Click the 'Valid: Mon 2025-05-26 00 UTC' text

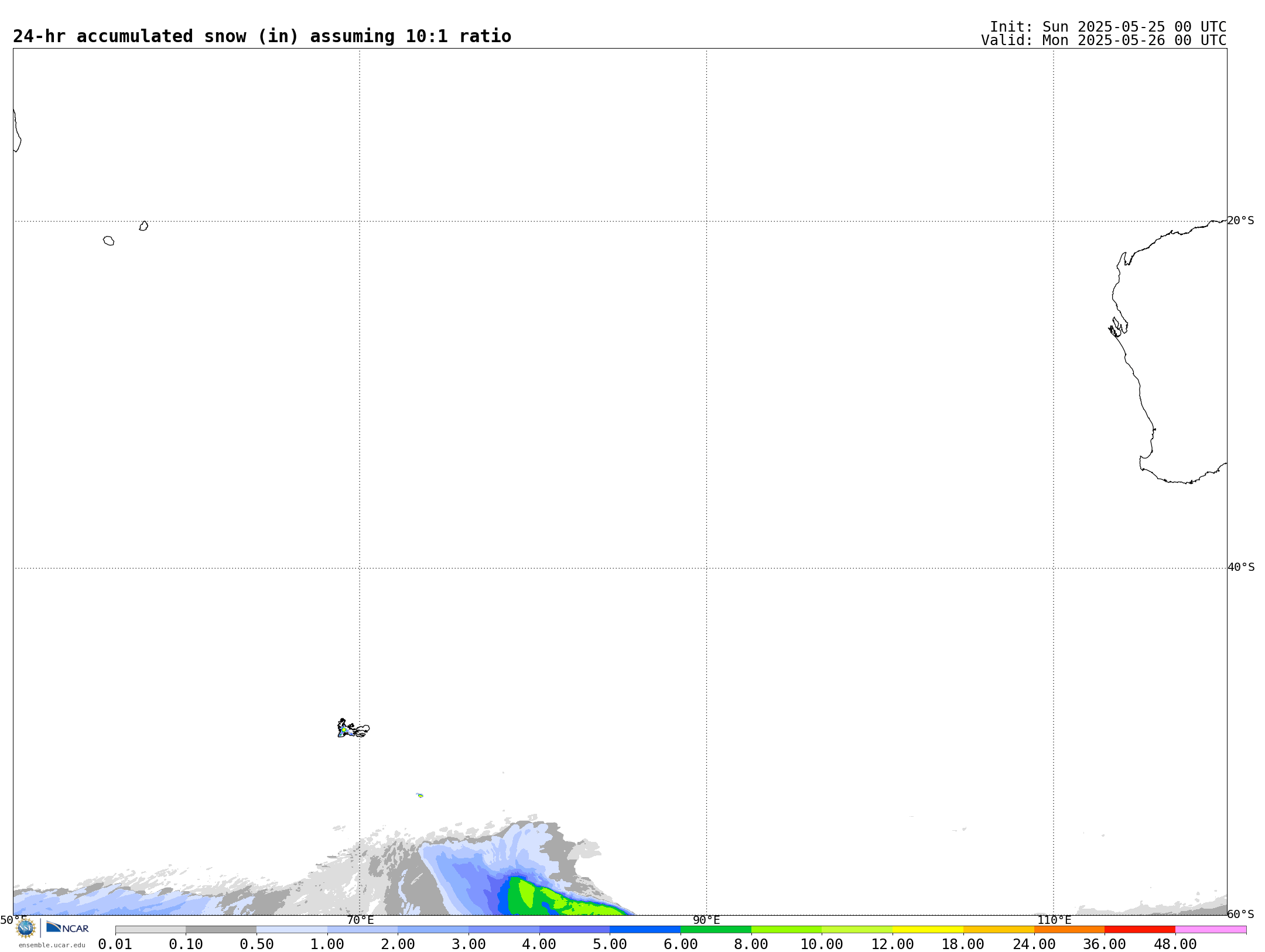click(1104, 40)
